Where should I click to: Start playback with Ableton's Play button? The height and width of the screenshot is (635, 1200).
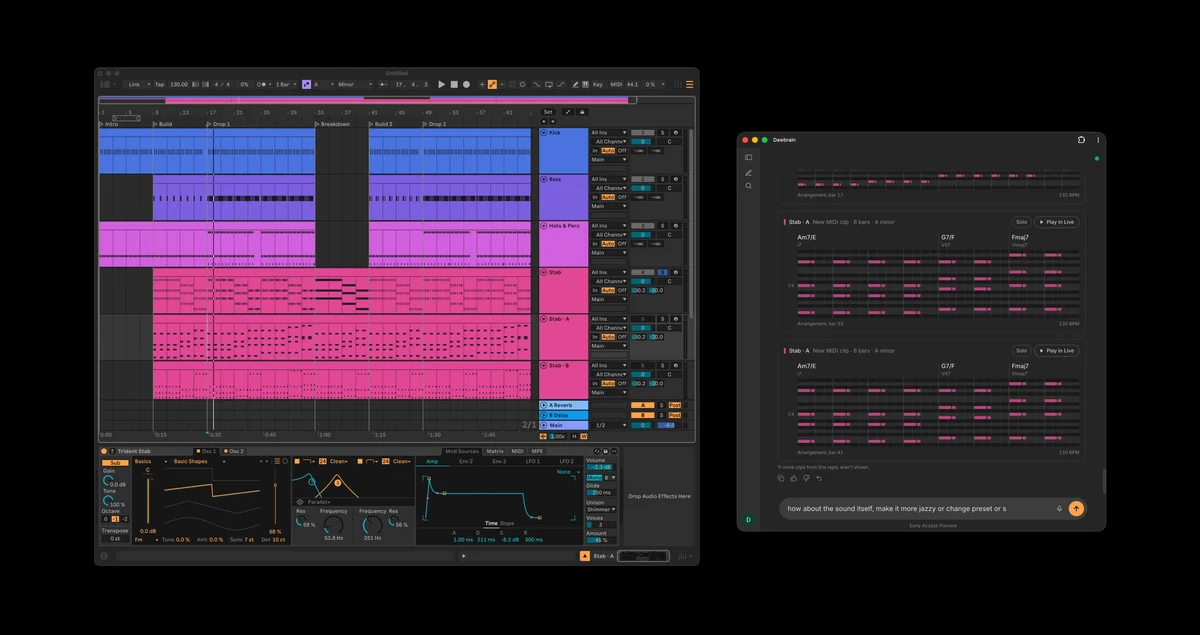(x=441, y=85)
